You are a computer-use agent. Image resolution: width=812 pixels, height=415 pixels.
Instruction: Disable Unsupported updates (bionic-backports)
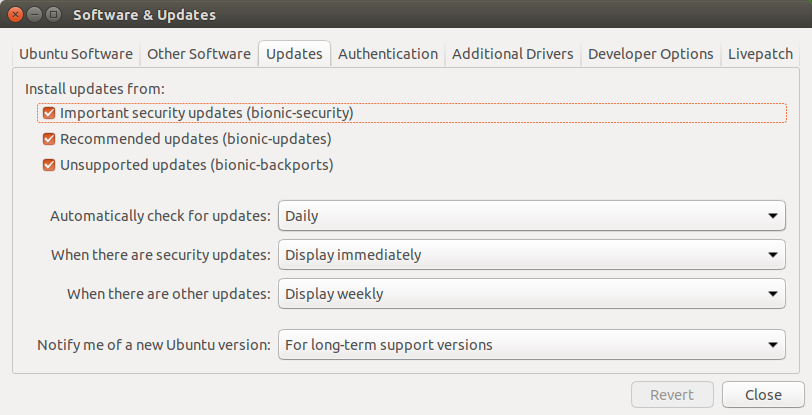(x=49, y=165)
